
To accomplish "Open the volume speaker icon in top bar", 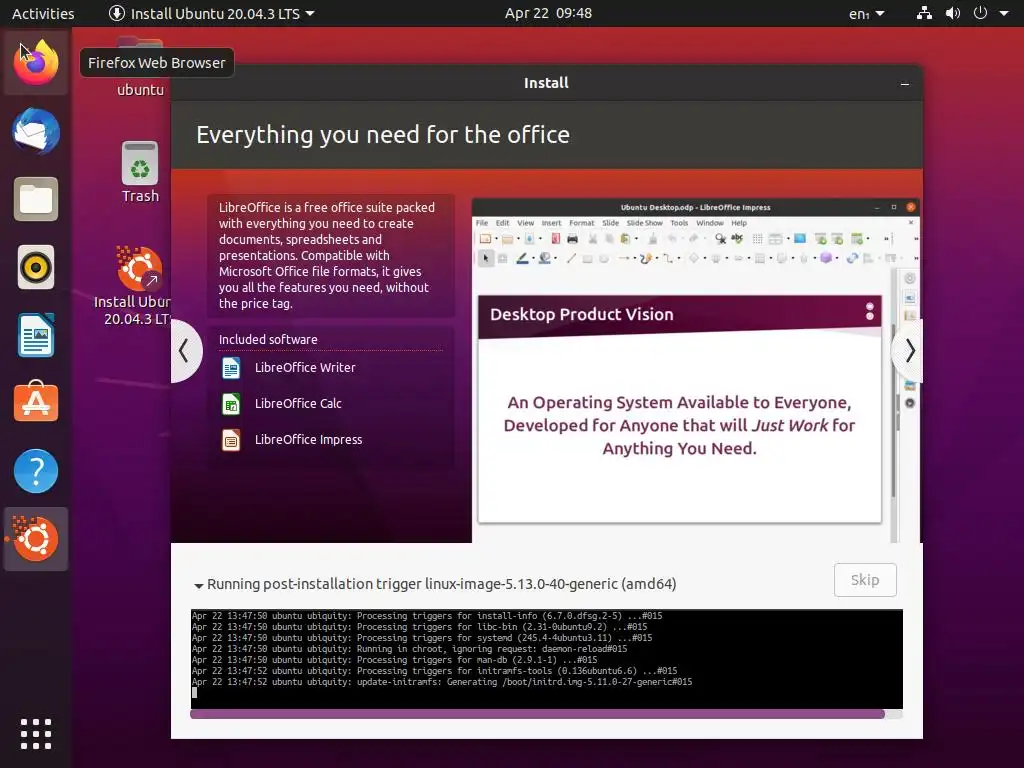I will tap(953, 13).
